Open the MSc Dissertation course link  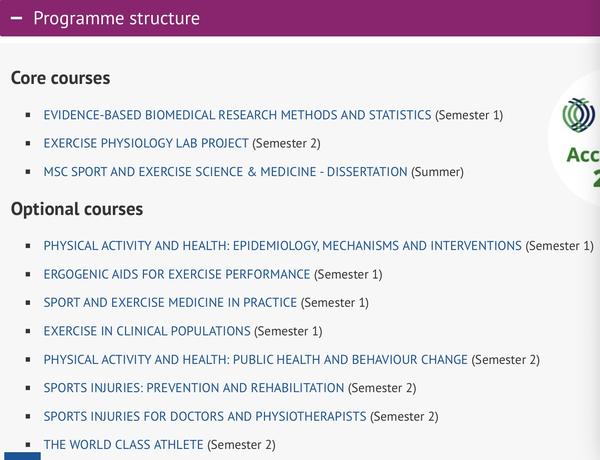(x=225, y=171)
